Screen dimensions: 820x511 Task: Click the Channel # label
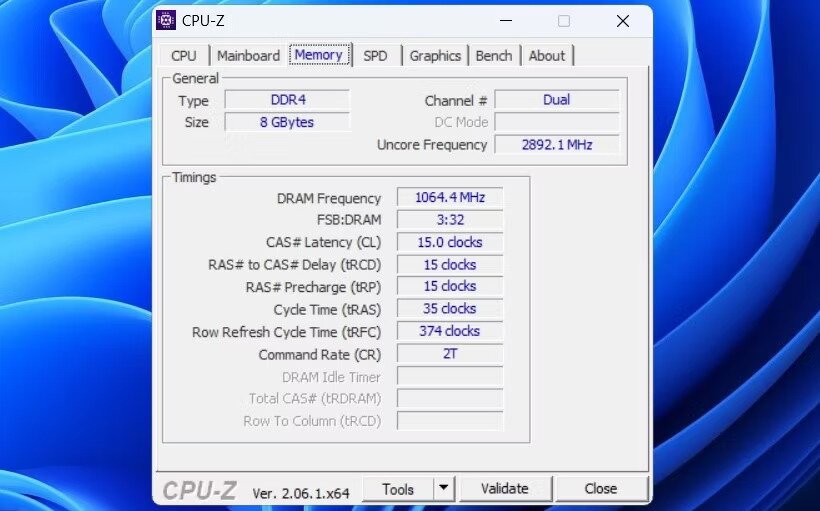456,101
